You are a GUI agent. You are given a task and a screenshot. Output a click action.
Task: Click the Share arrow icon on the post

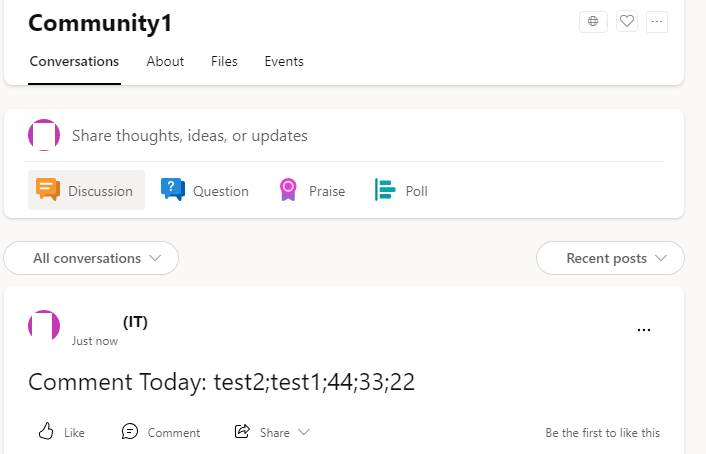pyautogui.click(x=242, y=431)
